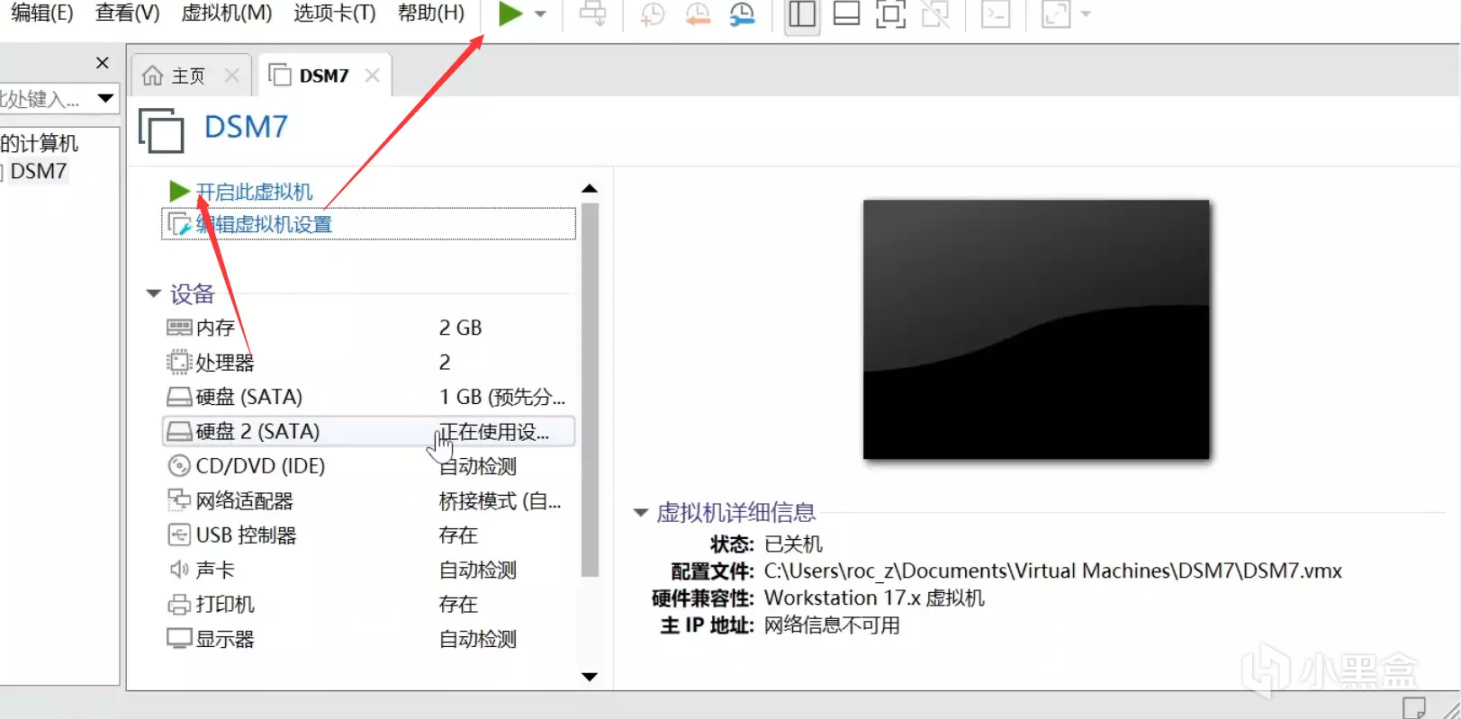Open the console view toolbar icon

(x=995, y=14)
